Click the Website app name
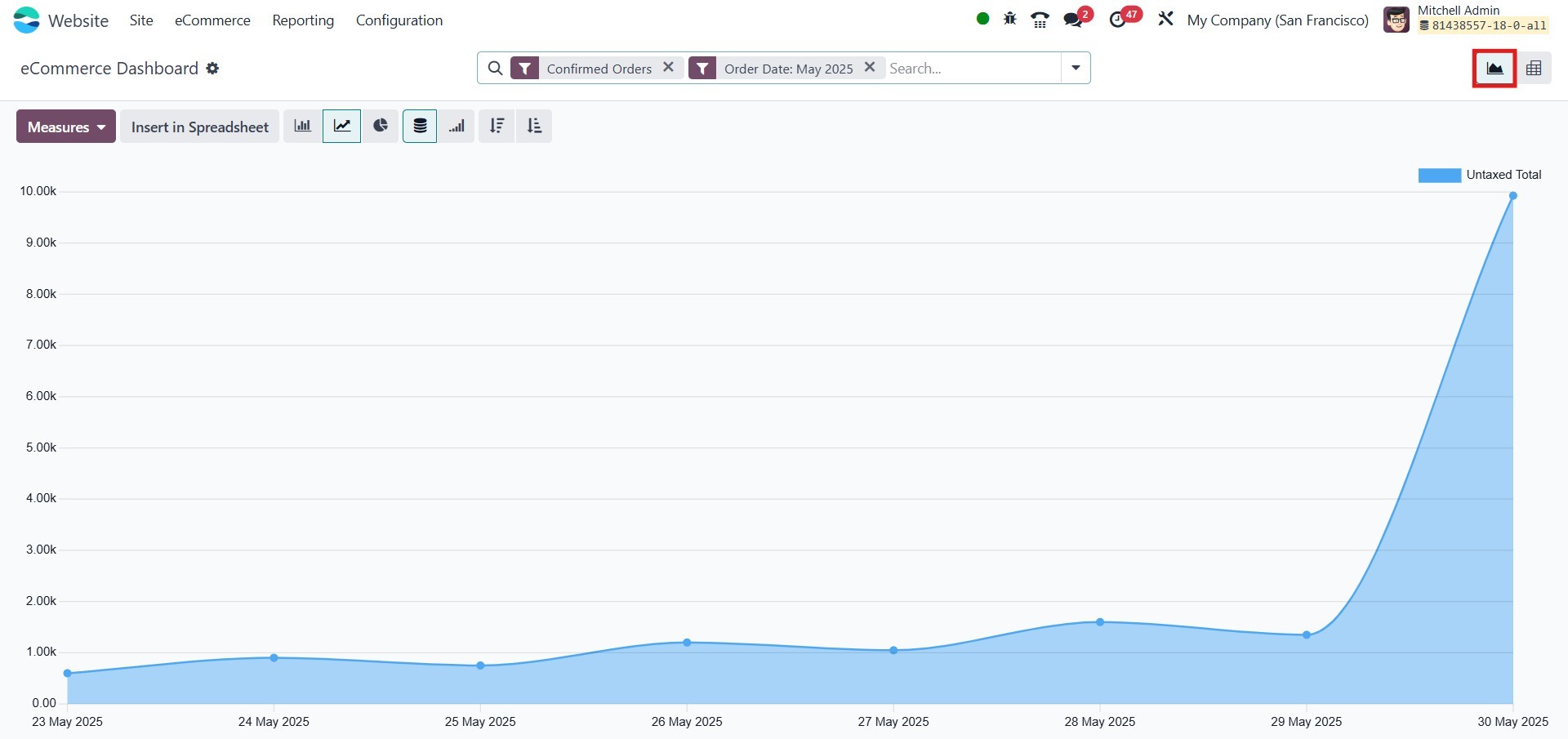 [x=78, y=20]
